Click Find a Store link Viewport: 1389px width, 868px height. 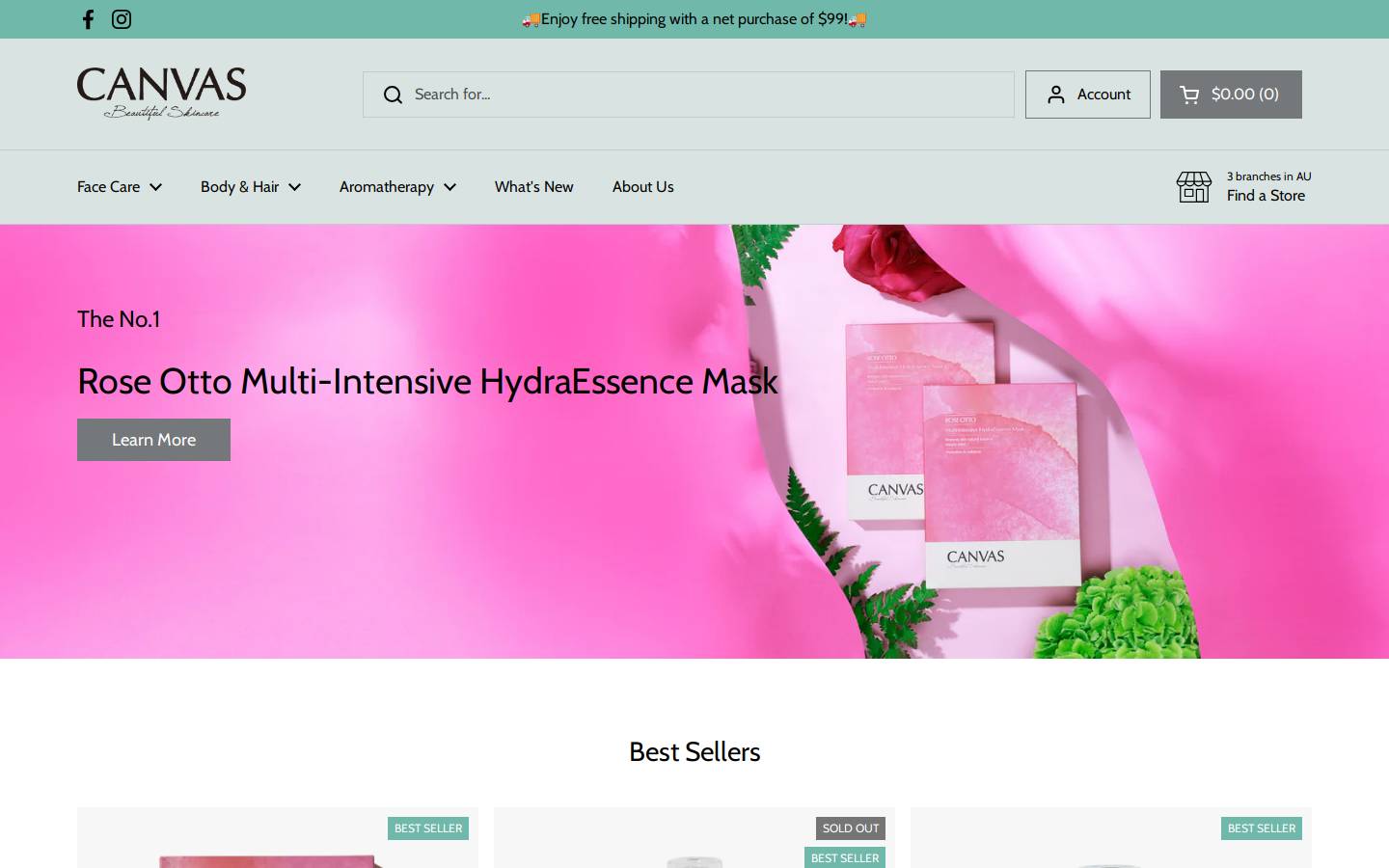(1266, 196)
